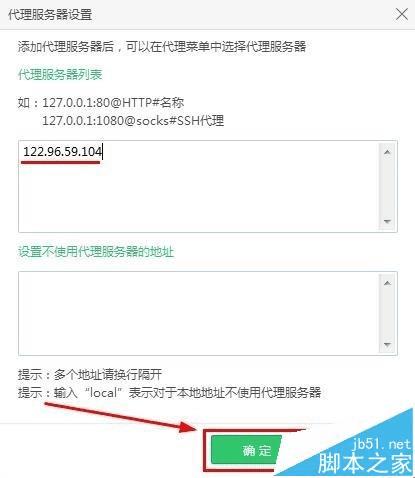The width and height of the screenshot is (415, 478).
Task: Click the 127.0.0.1:1080@socks#SSH代理 example line
Action: [x=133, y=120]
